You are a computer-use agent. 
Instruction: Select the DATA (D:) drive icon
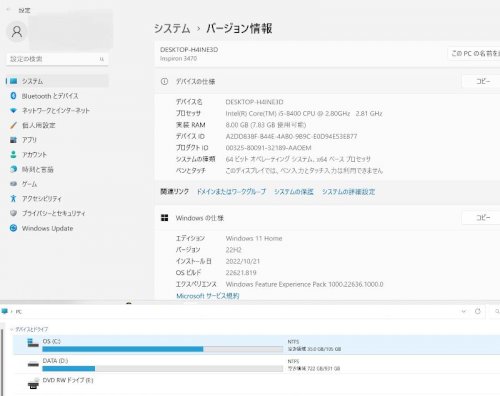point(33,364)
